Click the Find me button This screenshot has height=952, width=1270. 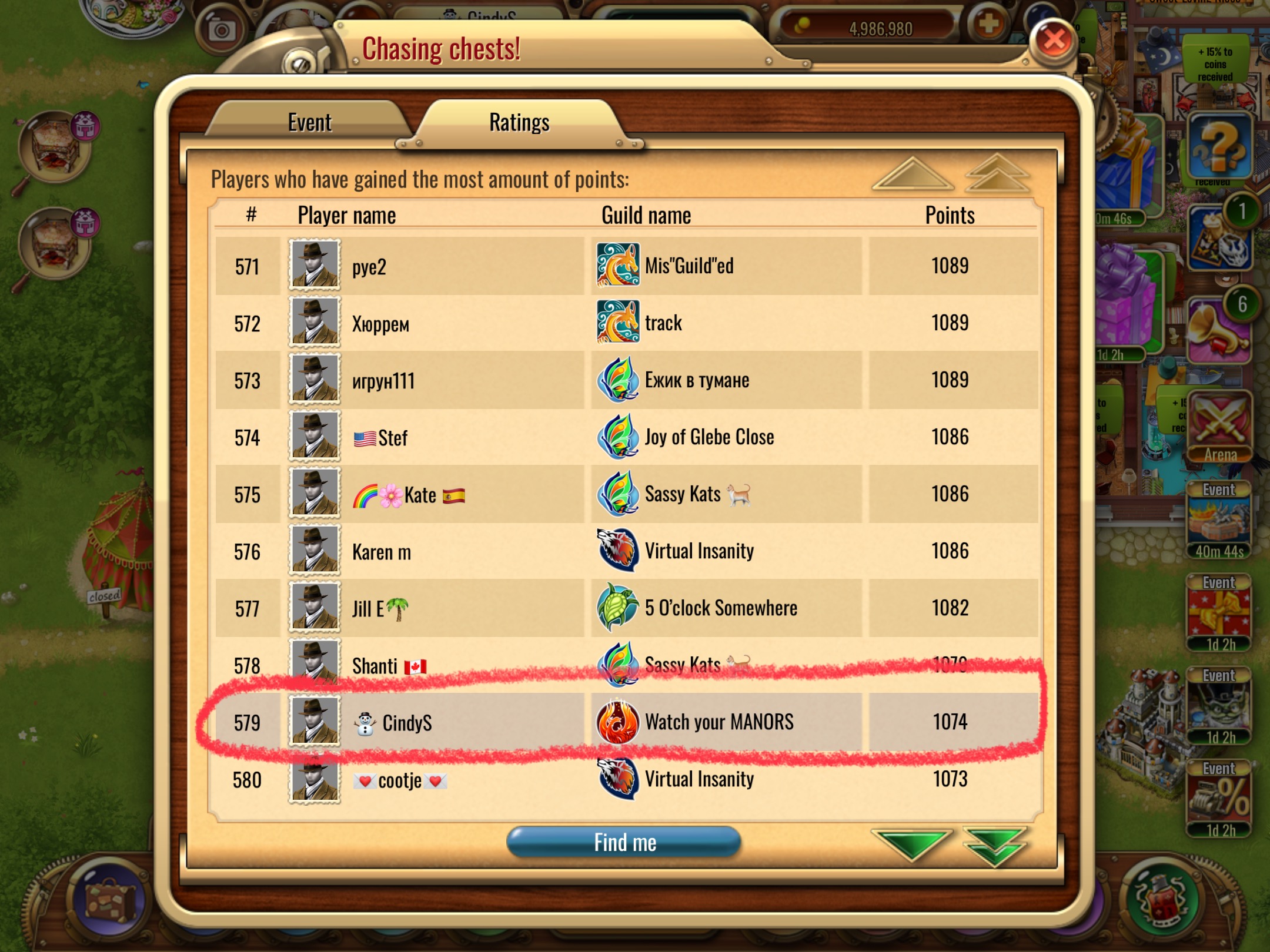click(x=624, y=842)
